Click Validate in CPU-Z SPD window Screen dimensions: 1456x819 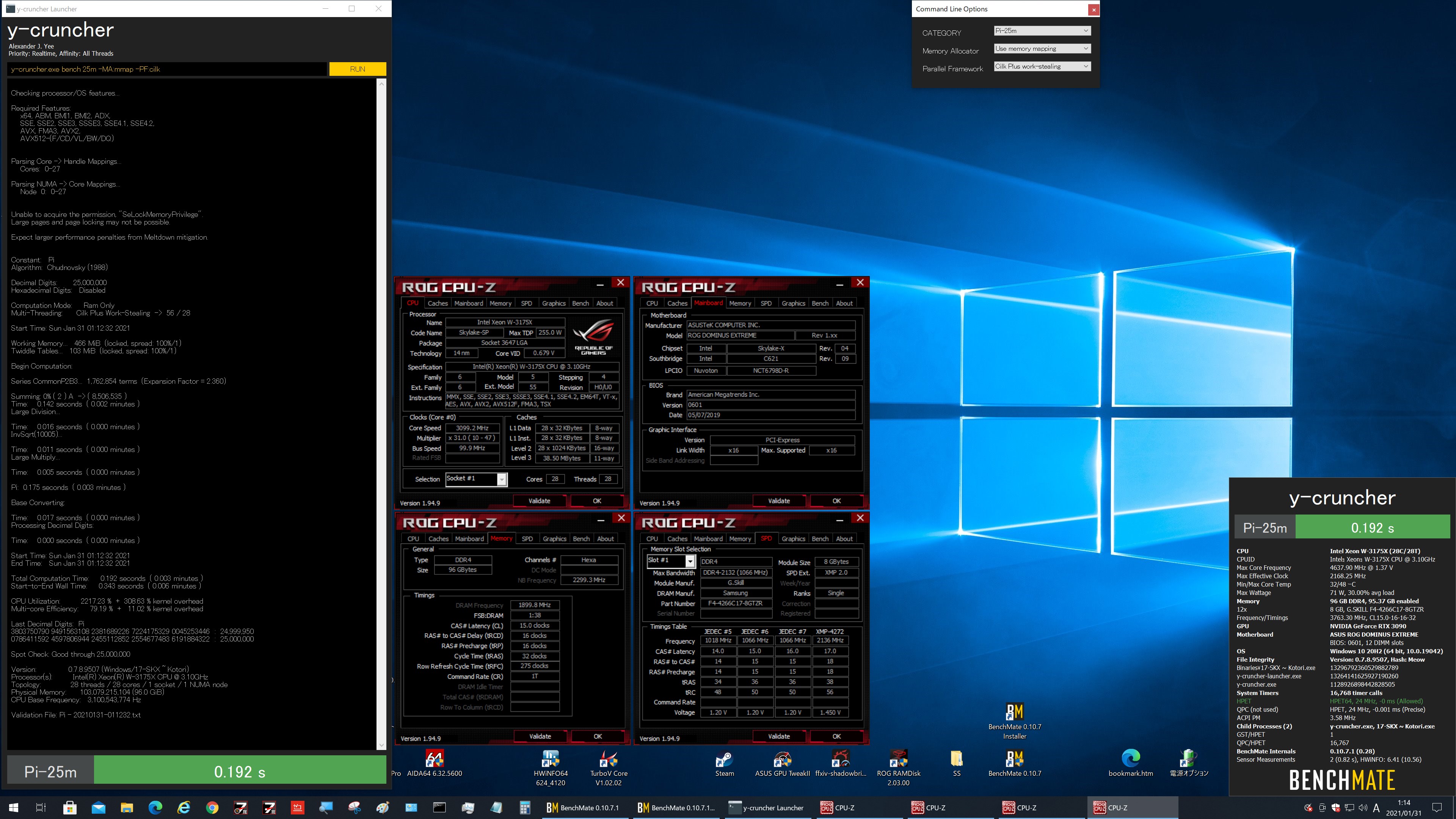(x=779, y=736)
